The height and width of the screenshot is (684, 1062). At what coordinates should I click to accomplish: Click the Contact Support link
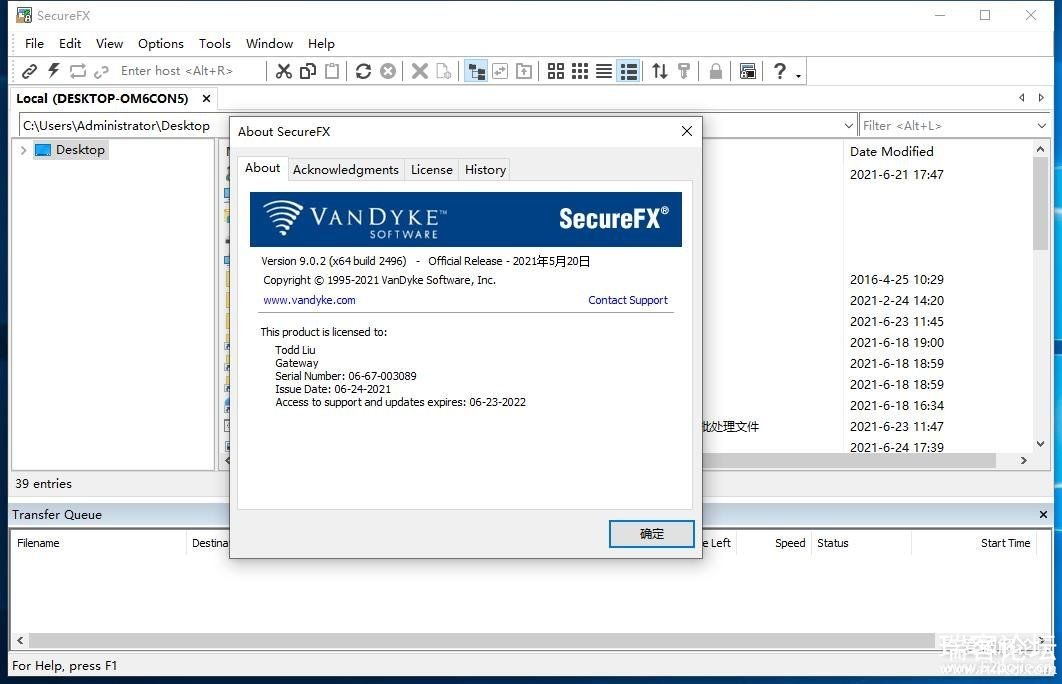[x=628, y=300]
